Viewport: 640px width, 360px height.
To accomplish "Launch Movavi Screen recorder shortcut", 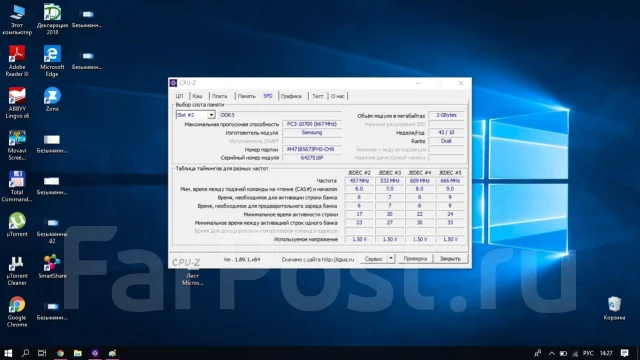I will click(17, 145).
